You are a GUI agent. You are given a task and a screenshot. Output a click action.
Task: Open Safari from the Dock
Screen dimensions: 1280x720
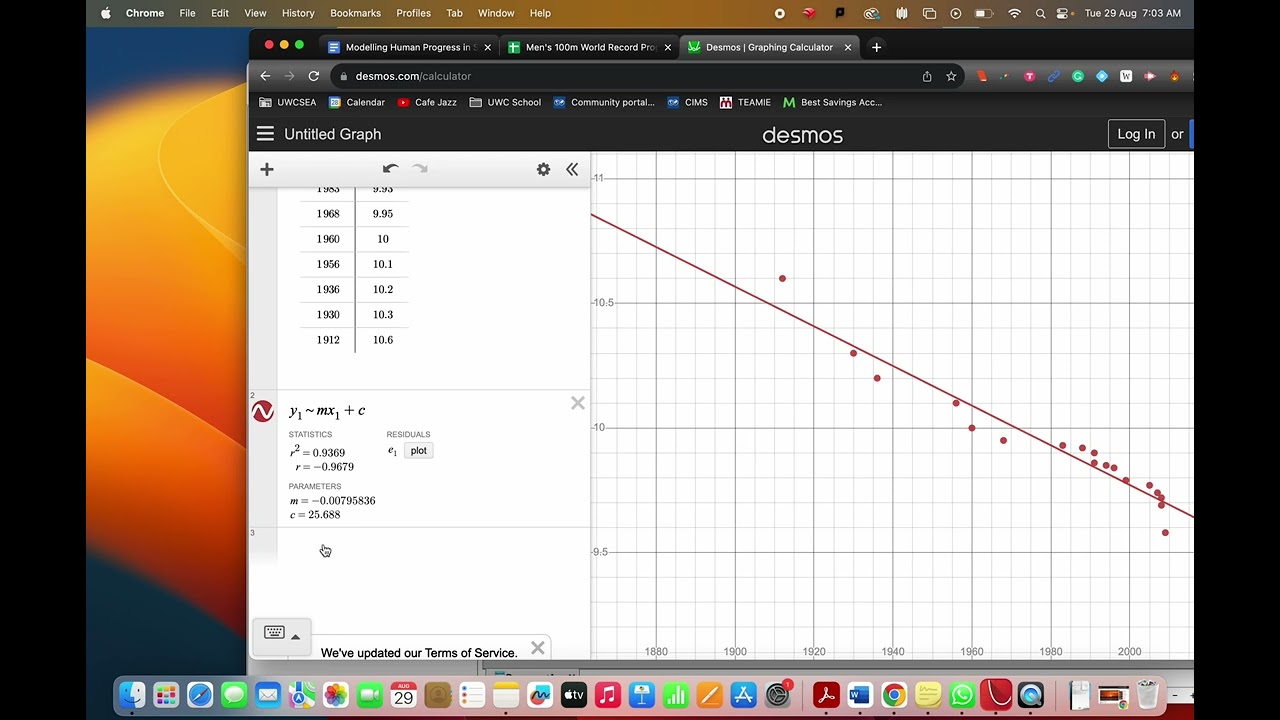click(x=200, y=694)
